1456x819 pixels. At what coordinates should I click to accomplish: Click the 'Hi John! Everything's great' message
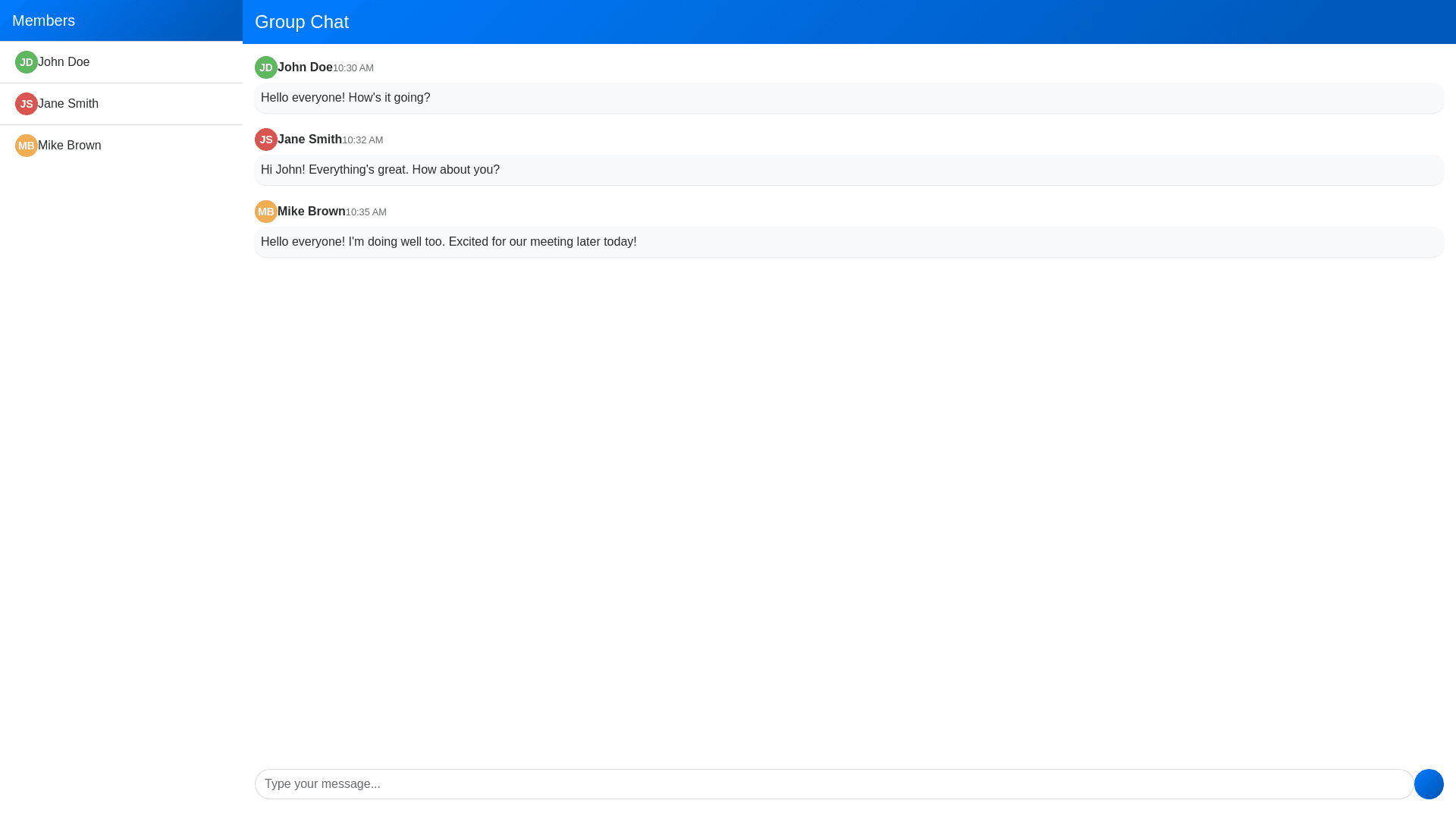[380, 170]
